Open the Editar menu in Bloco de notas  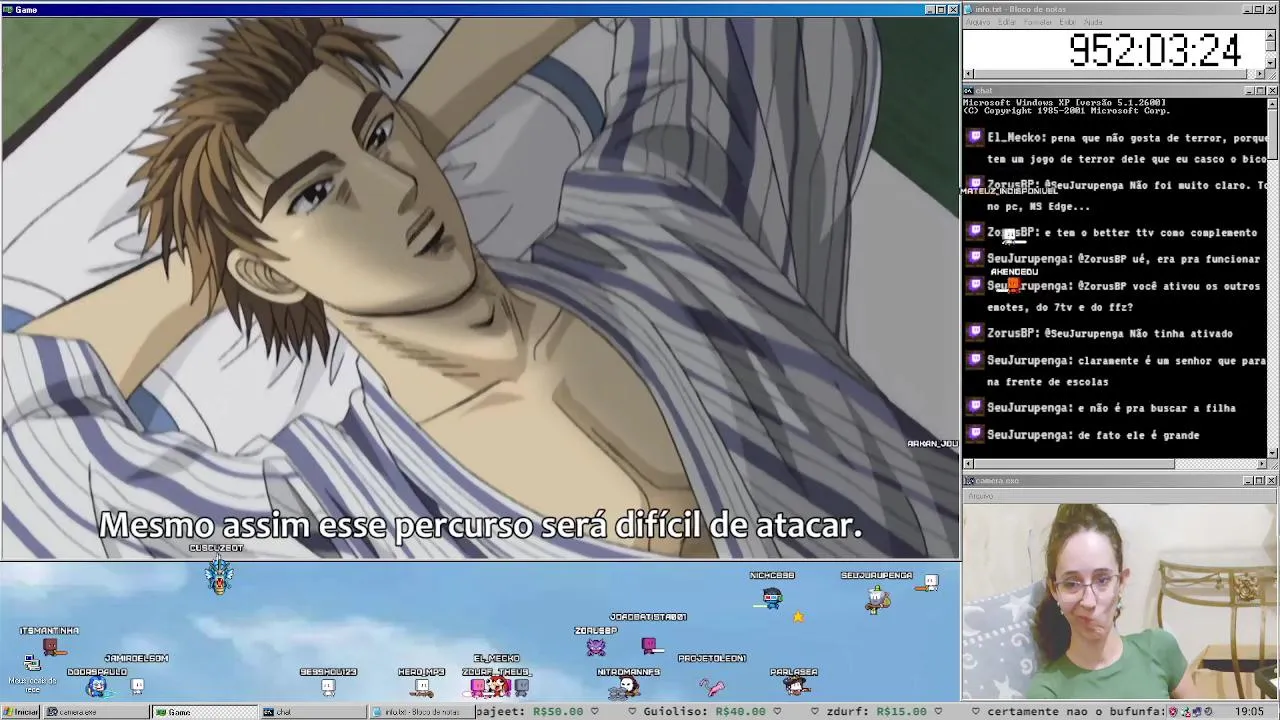(x=1007, y=22)
